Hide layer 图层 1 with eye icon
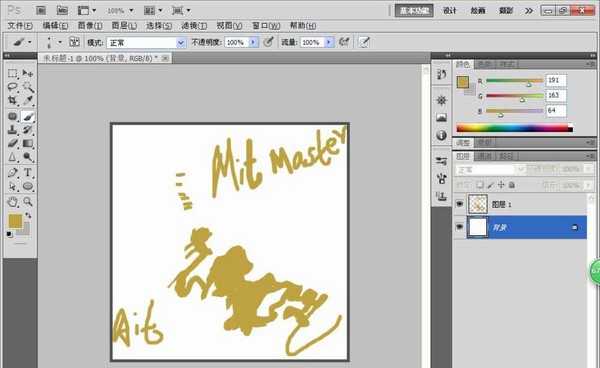The width and height of the screenshot is (600, 368). (x=460, y=204)
